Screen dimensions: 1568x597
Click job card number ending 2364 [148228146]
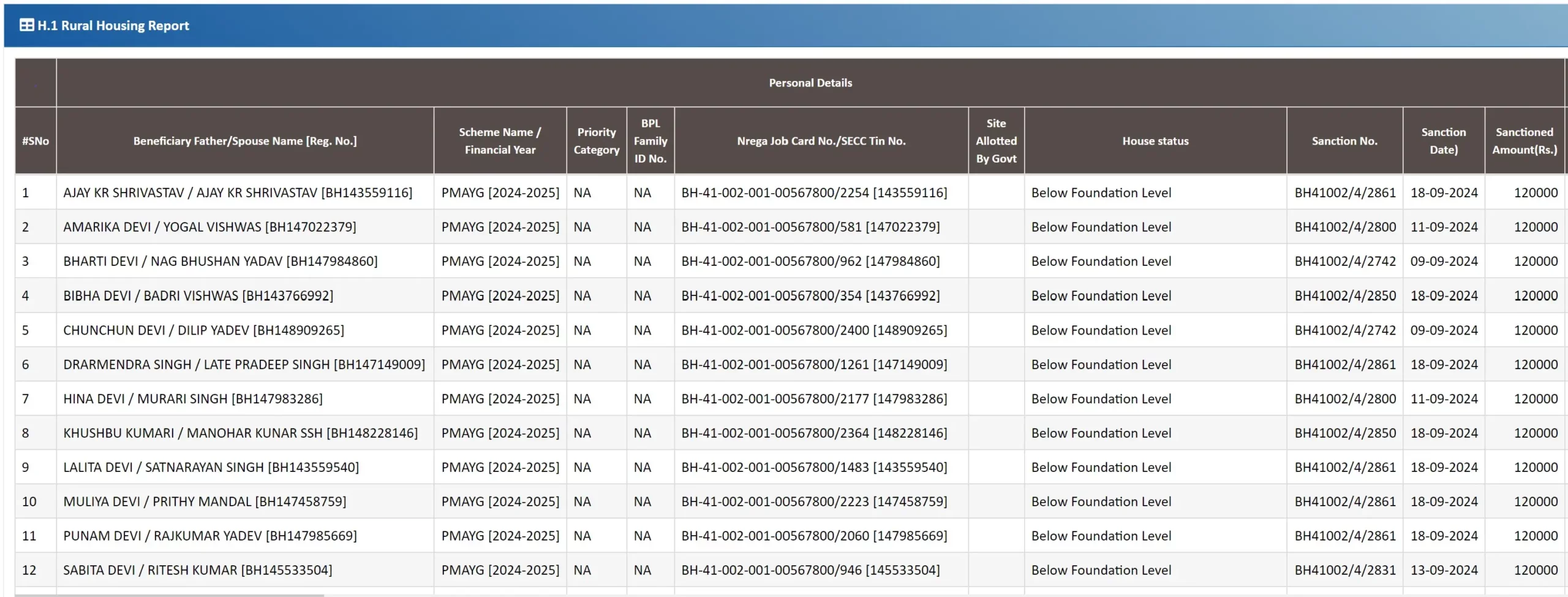tap(814, 433)
